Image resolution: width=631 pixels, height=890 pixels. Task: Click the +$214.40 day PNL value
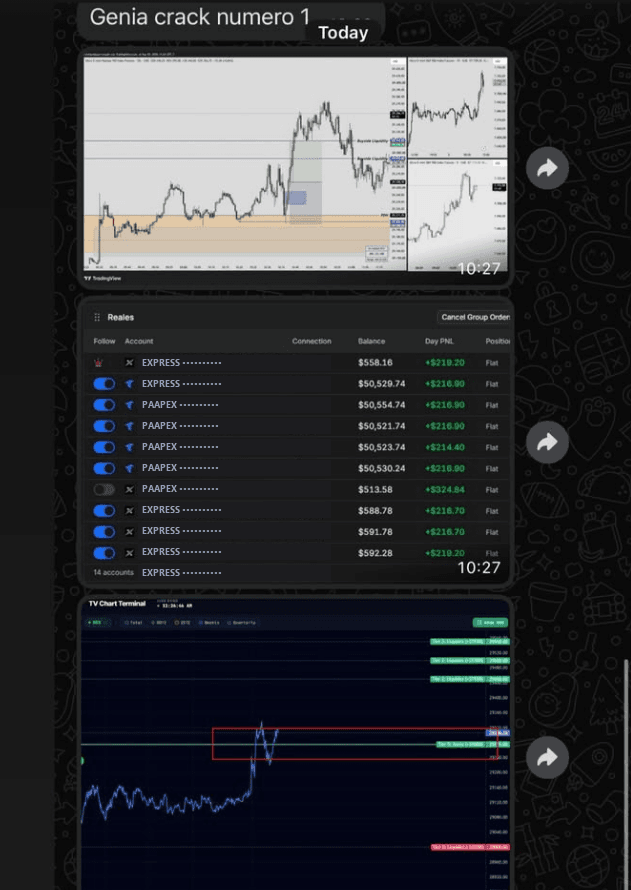tap(445, 447)
